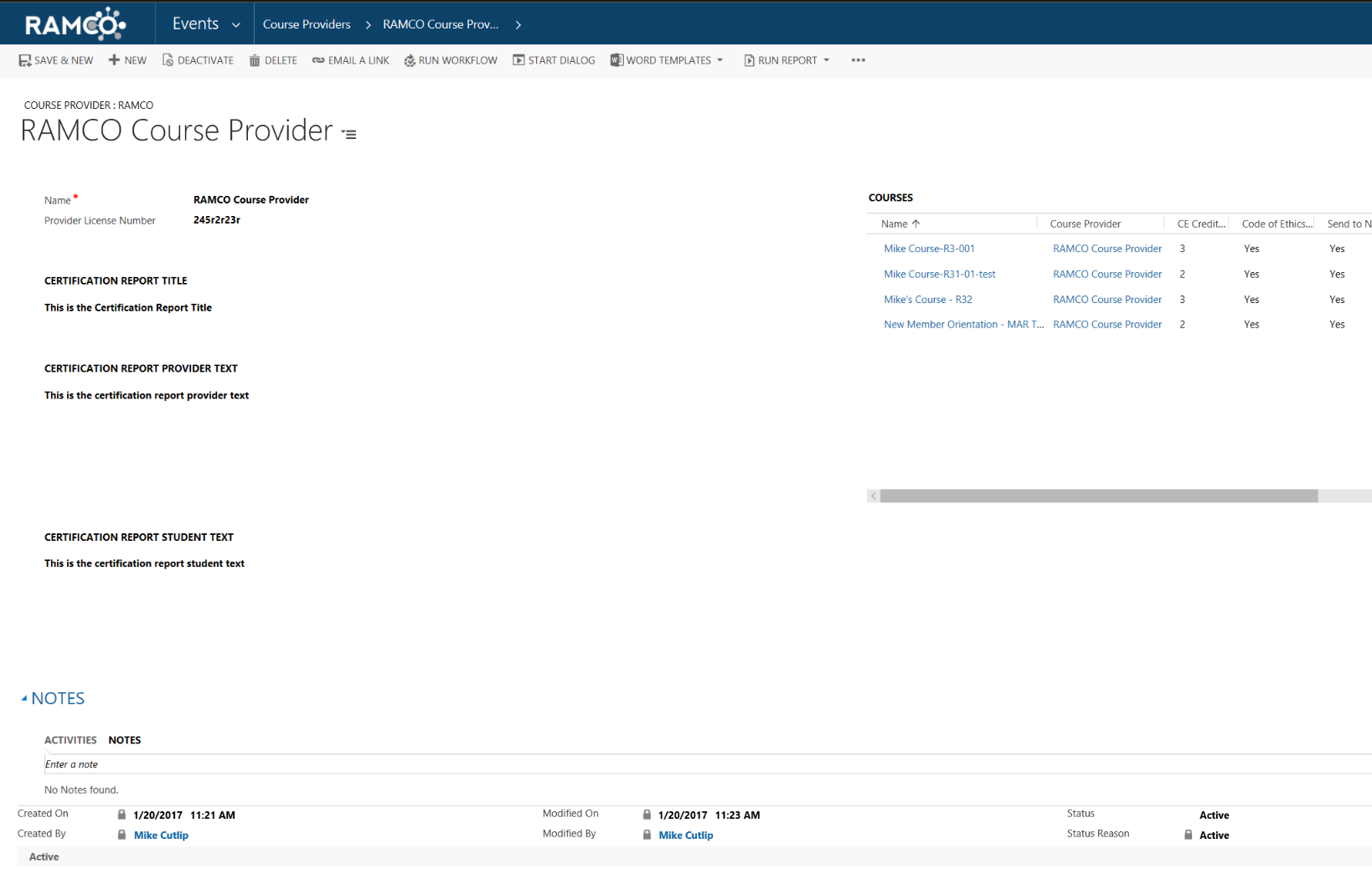Click the Status value Active
Viewport: 1372px width, 869px height.
point(1214,815)
